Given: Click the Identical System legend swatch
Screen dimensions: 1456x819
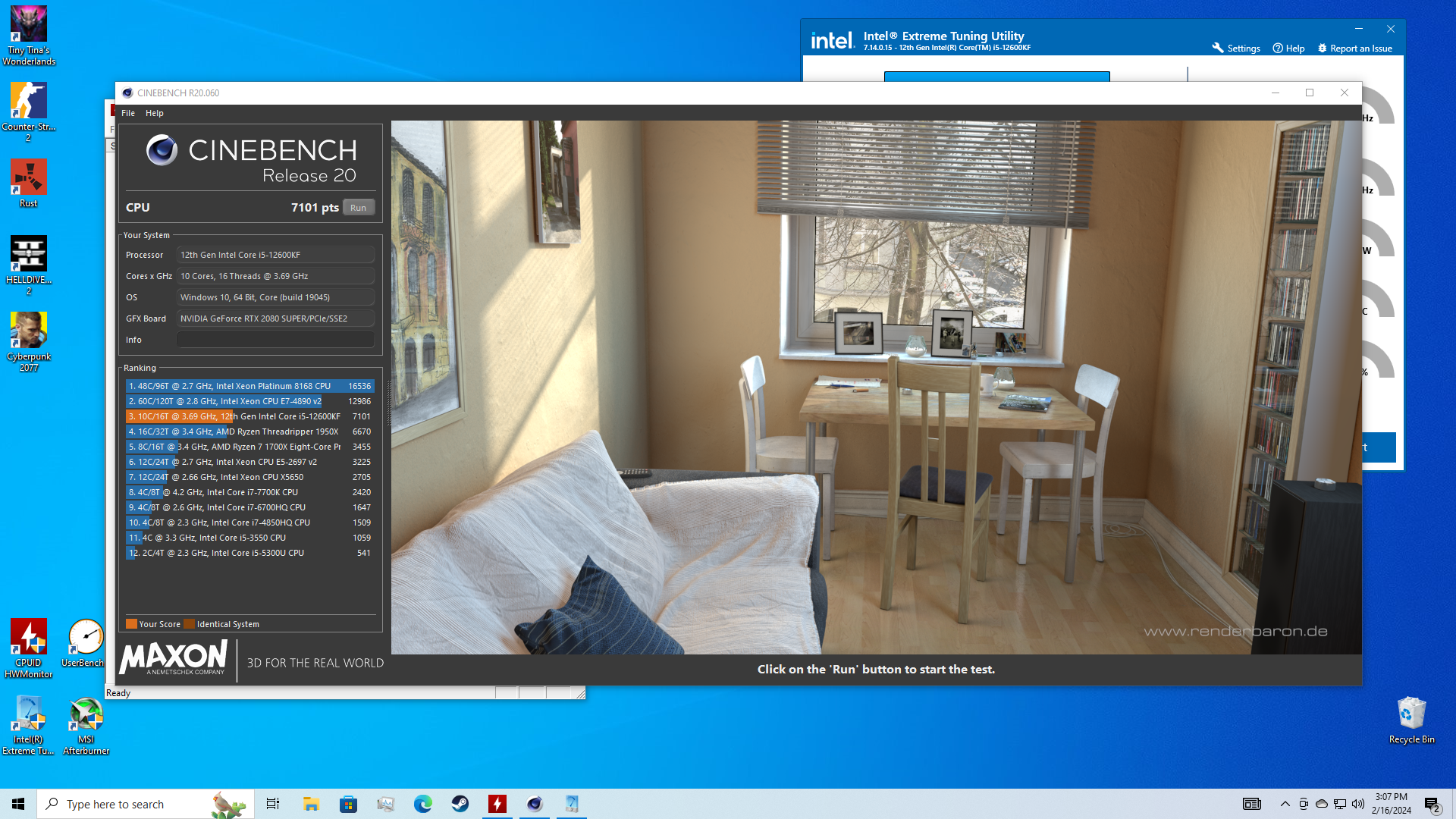Looking at the screenshot, I should (190, 624).
